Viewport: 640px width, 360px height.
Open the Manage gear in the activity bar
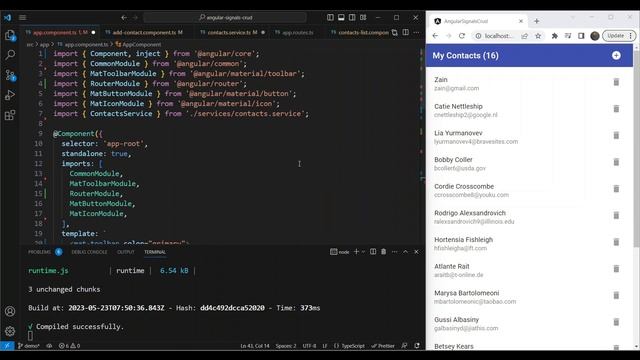[10, 331]
